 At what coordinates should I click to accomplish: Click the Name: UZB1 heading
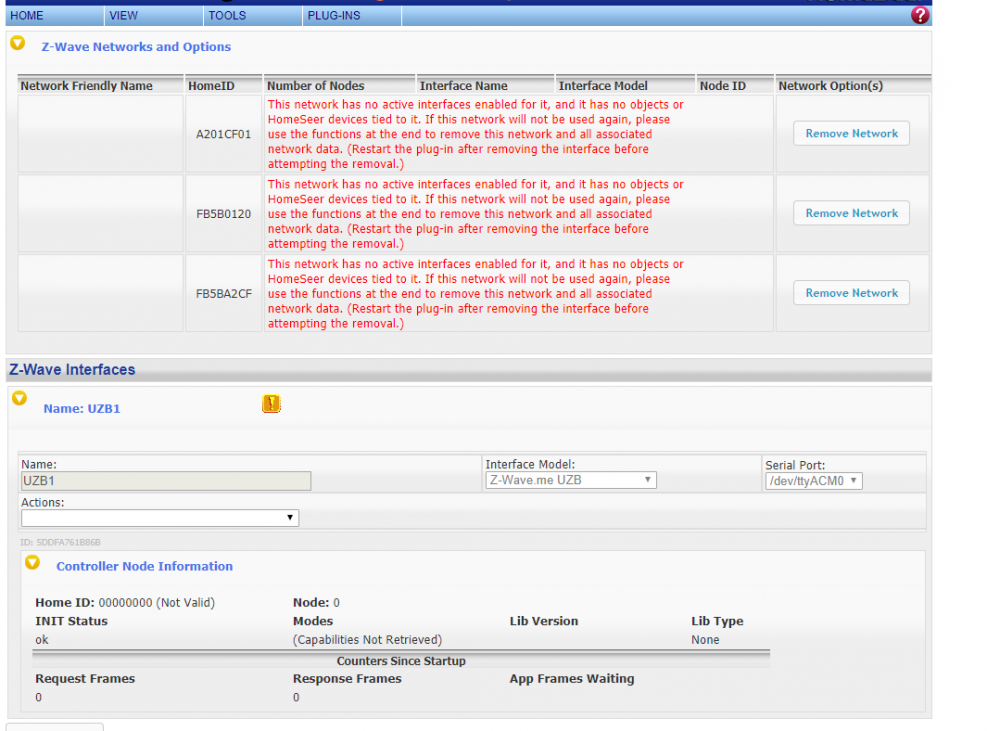[82, 409]
